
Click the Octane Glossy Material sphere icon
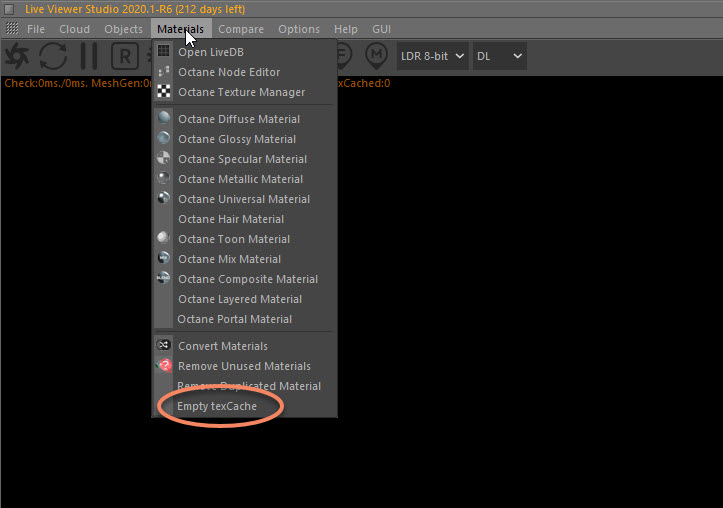(x=164, y=138)
